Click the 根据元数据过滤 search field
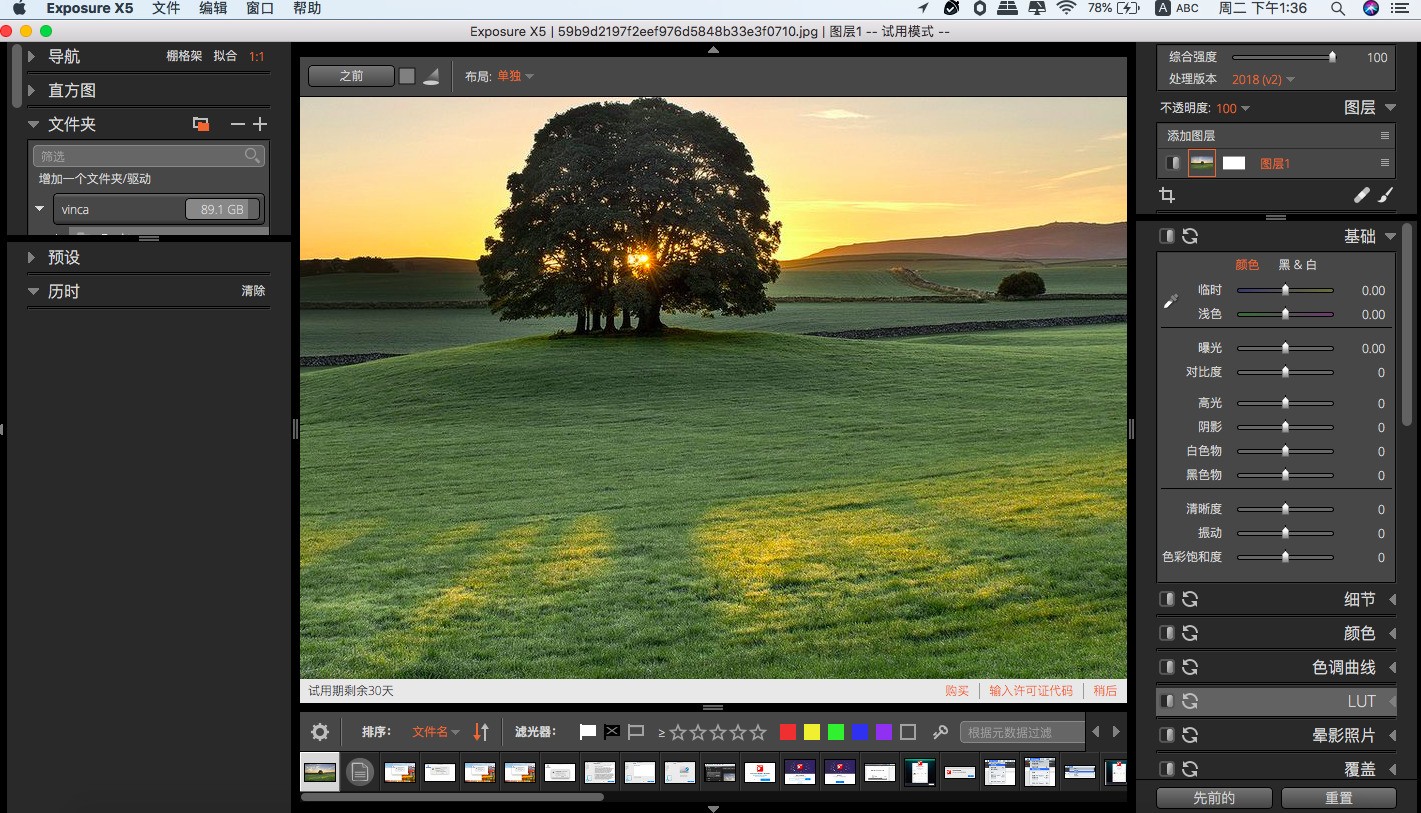 [1022, 732]
